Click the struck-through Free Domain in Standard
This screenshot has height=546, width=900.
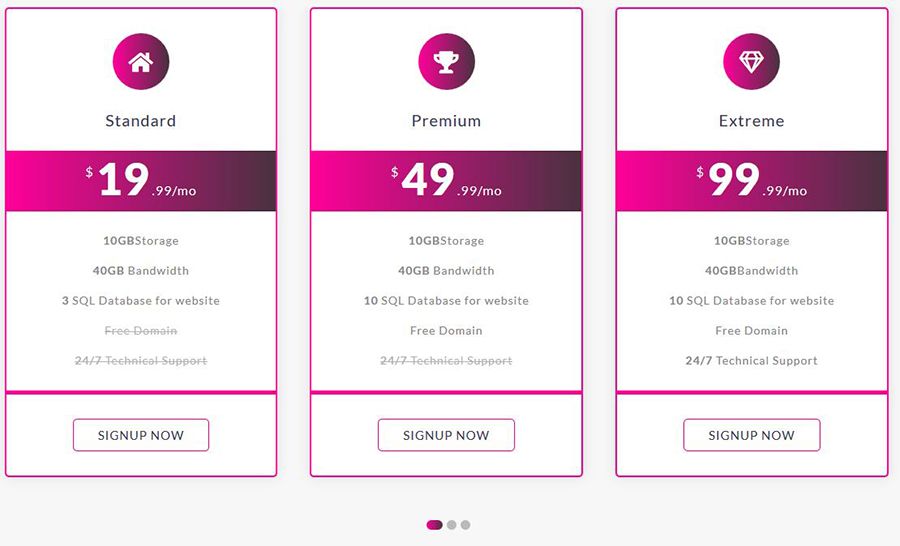coord(141,331)
